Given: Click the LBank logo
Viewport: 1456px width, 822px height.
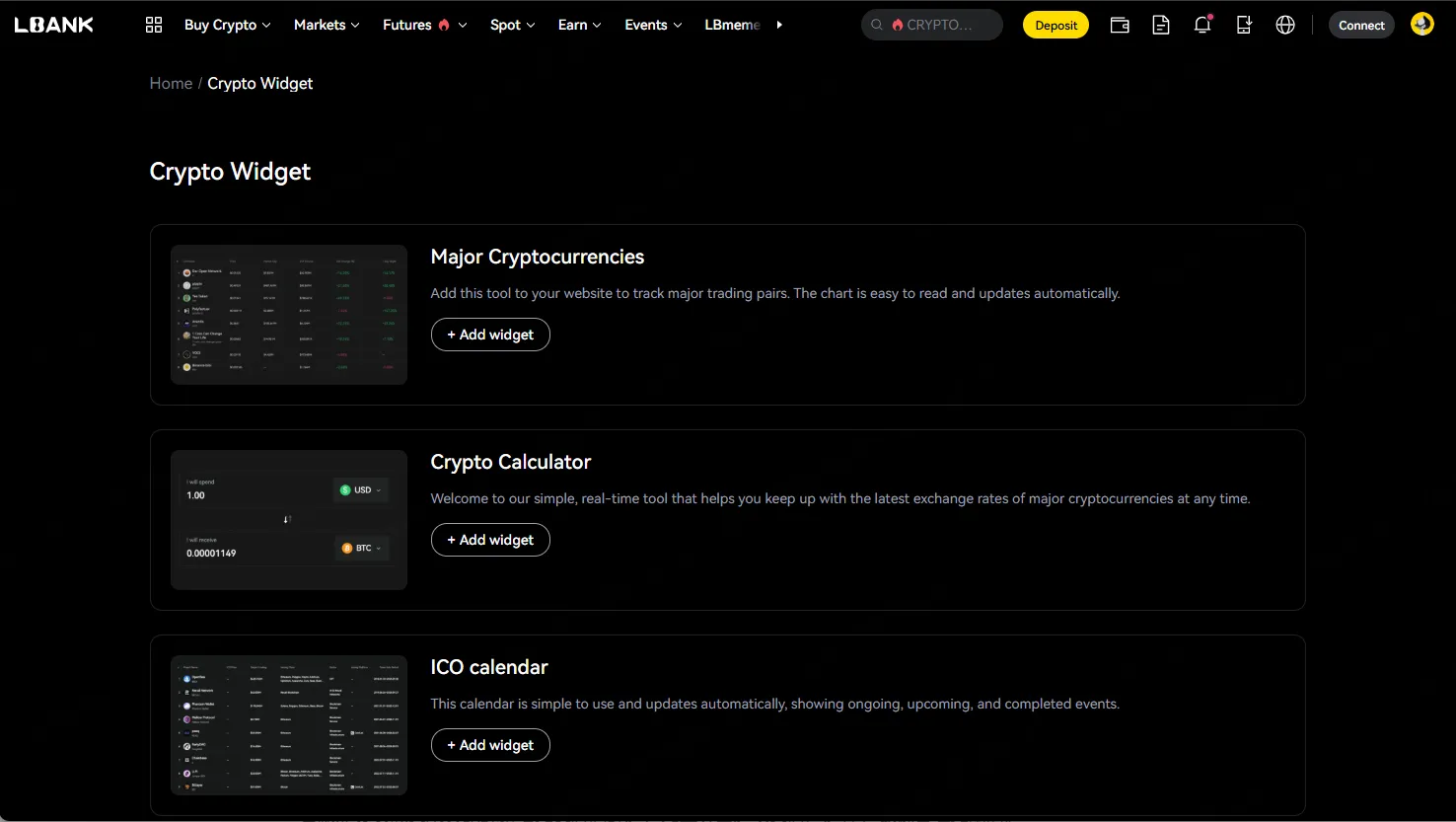Looking at the screenshot, I should point(54,25).
